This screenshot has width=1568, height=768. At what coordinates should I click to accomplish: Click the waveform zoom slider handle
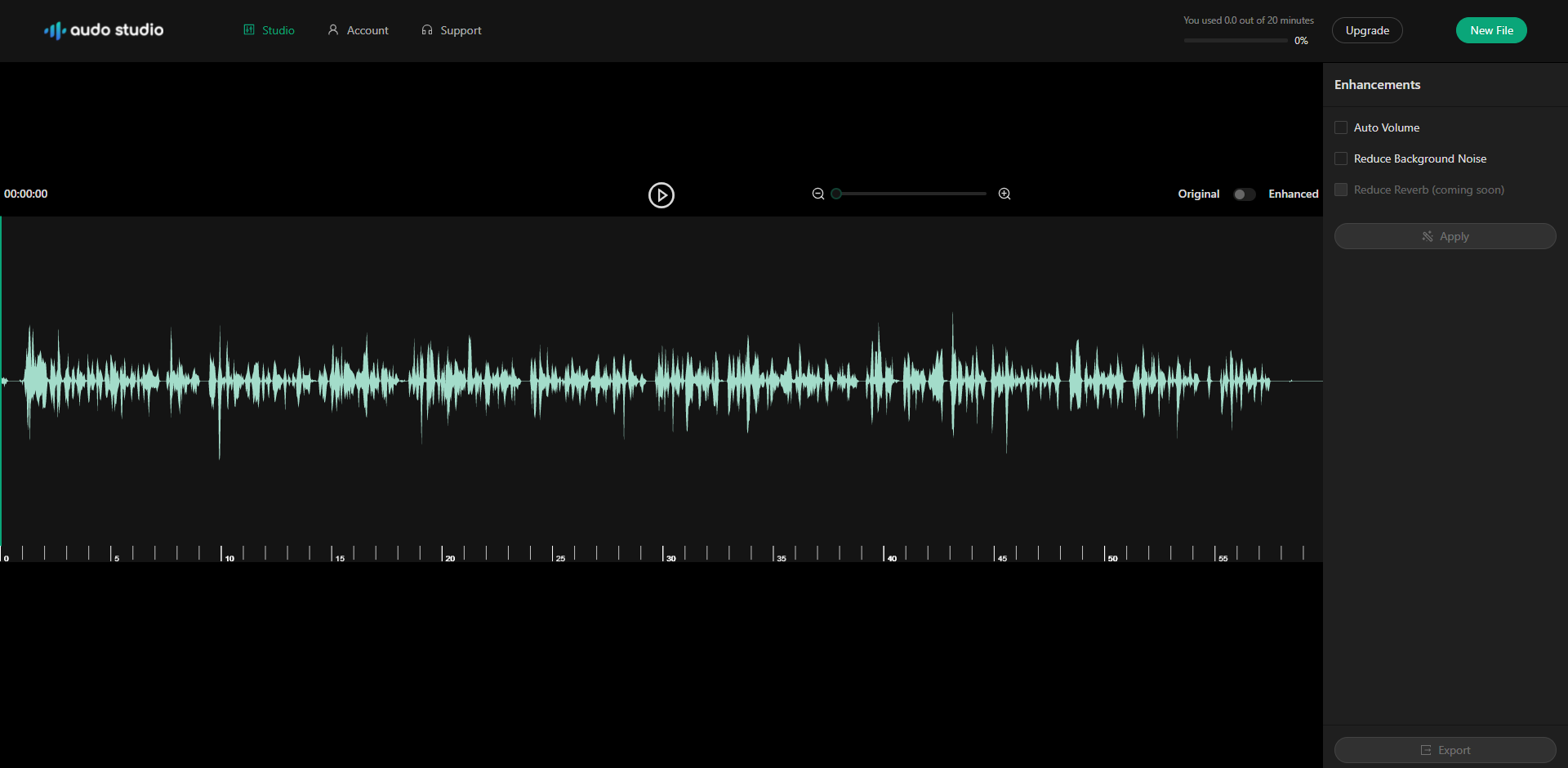pyautogui.click(x=836, y=194)
